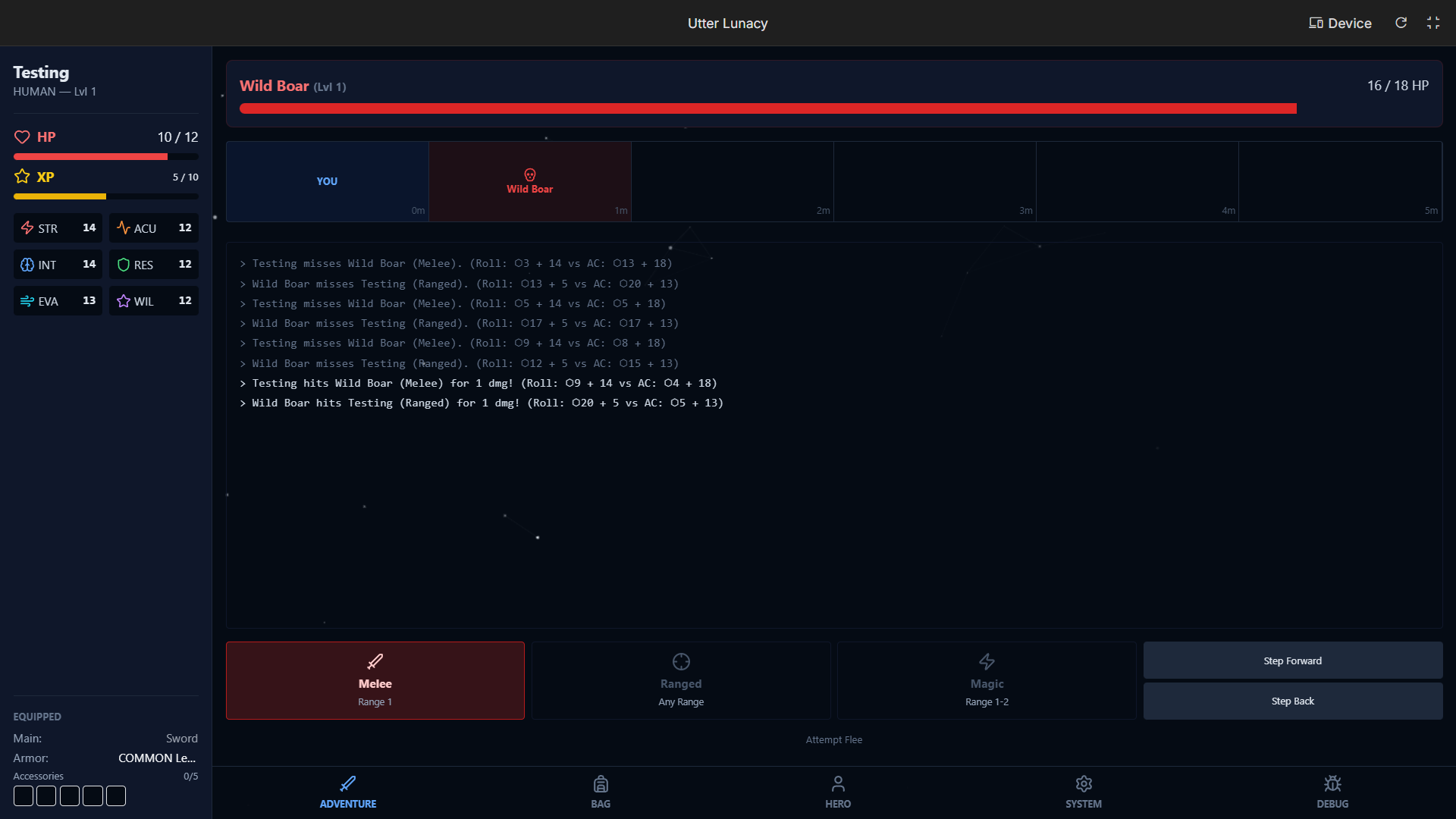Viewport: 1456px width, 819px height.
Task: Click the first empty accessory slot
Action: point(24,795)
